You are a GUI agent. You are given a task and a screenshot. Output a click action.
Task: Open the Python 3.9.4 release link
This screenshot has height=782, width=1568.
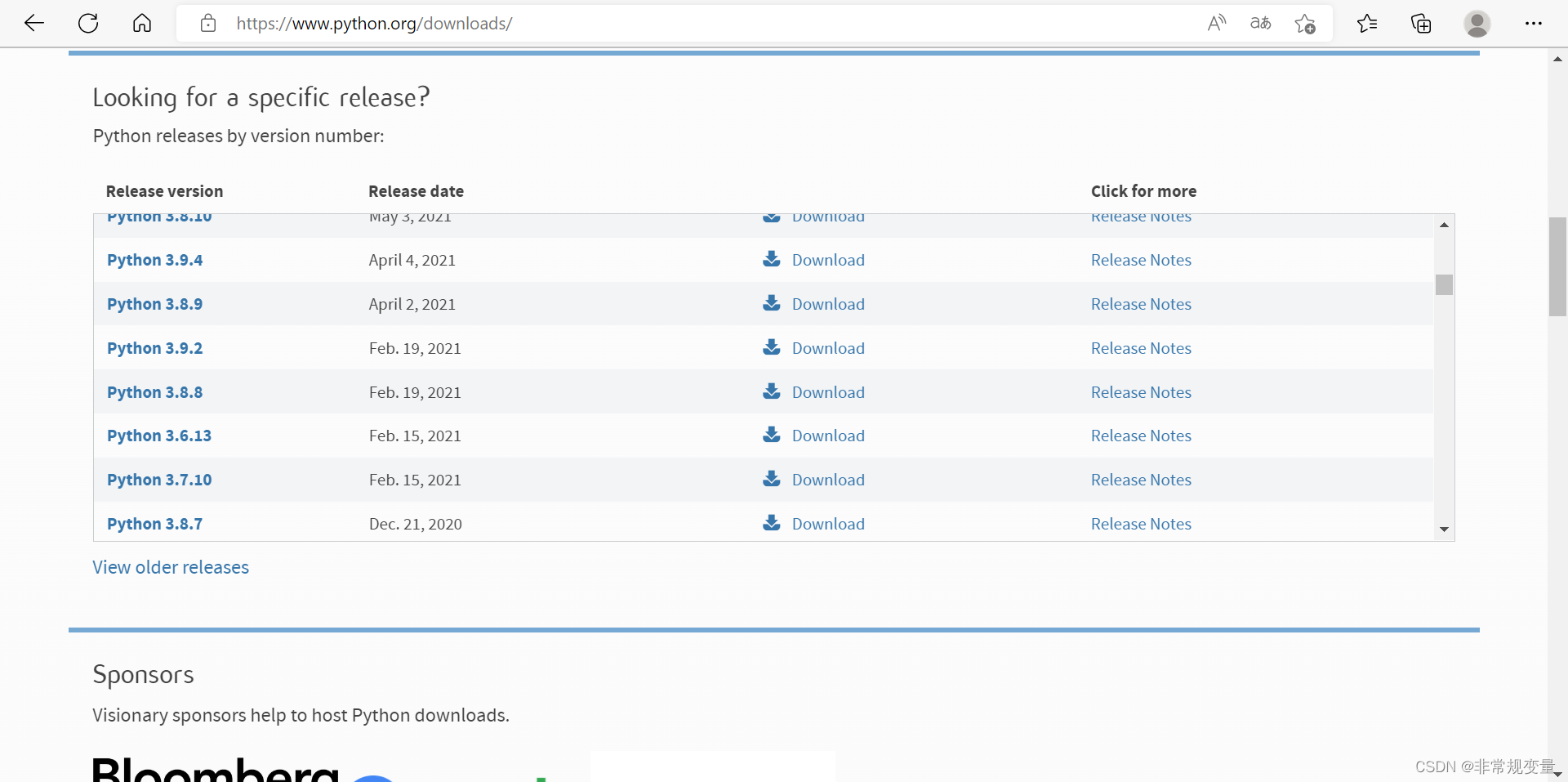[x=154, y=260]
